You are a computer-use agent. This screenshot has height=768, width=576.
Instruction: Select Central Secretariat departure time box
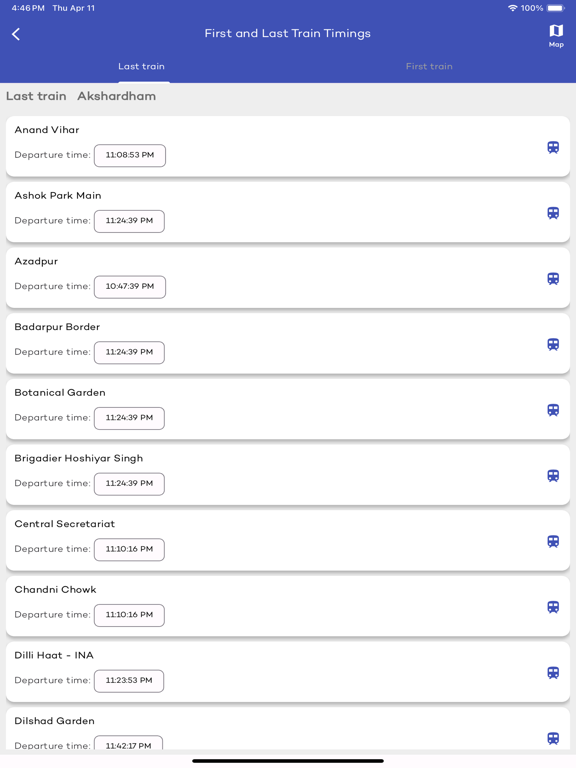(129, 549)
